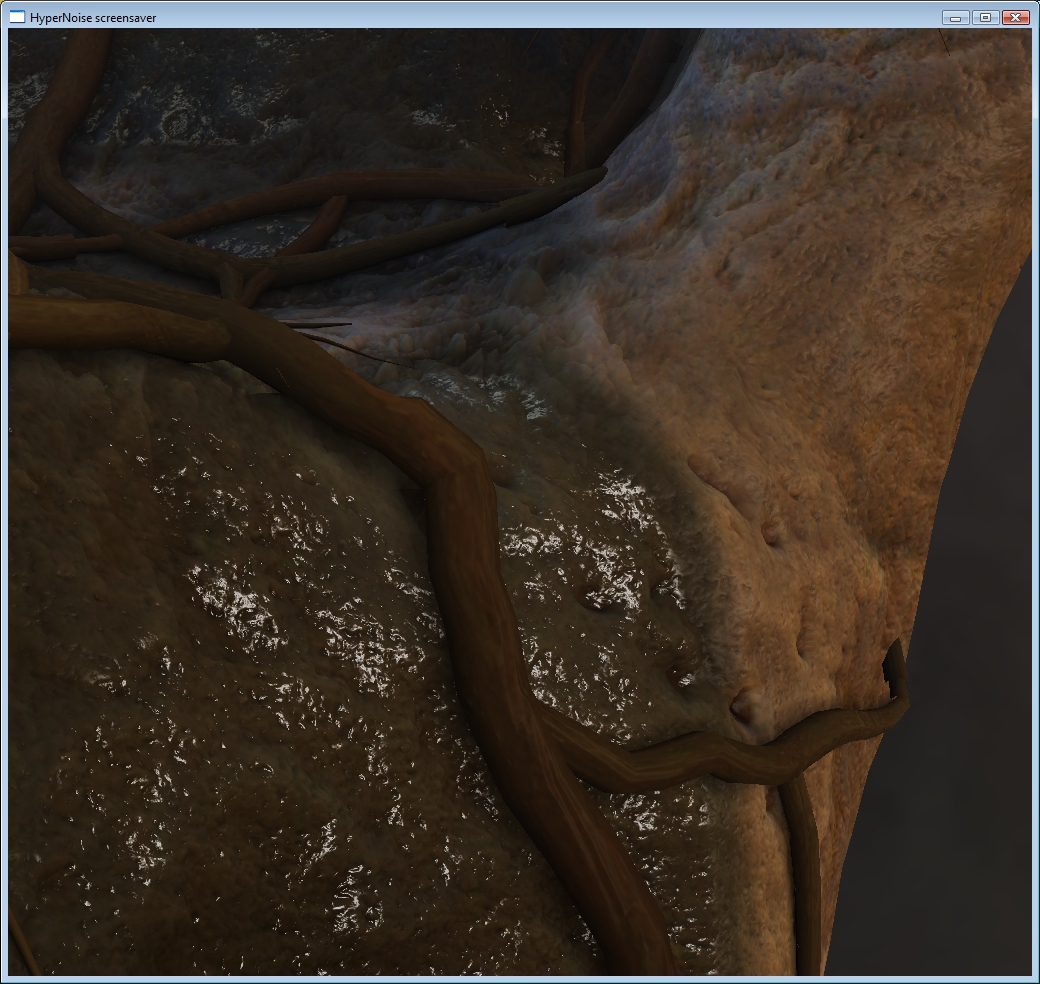This screenshot has height=984, width=1040.
Task: Maximize the HyperNoise screensaver window
Action: 985,17
